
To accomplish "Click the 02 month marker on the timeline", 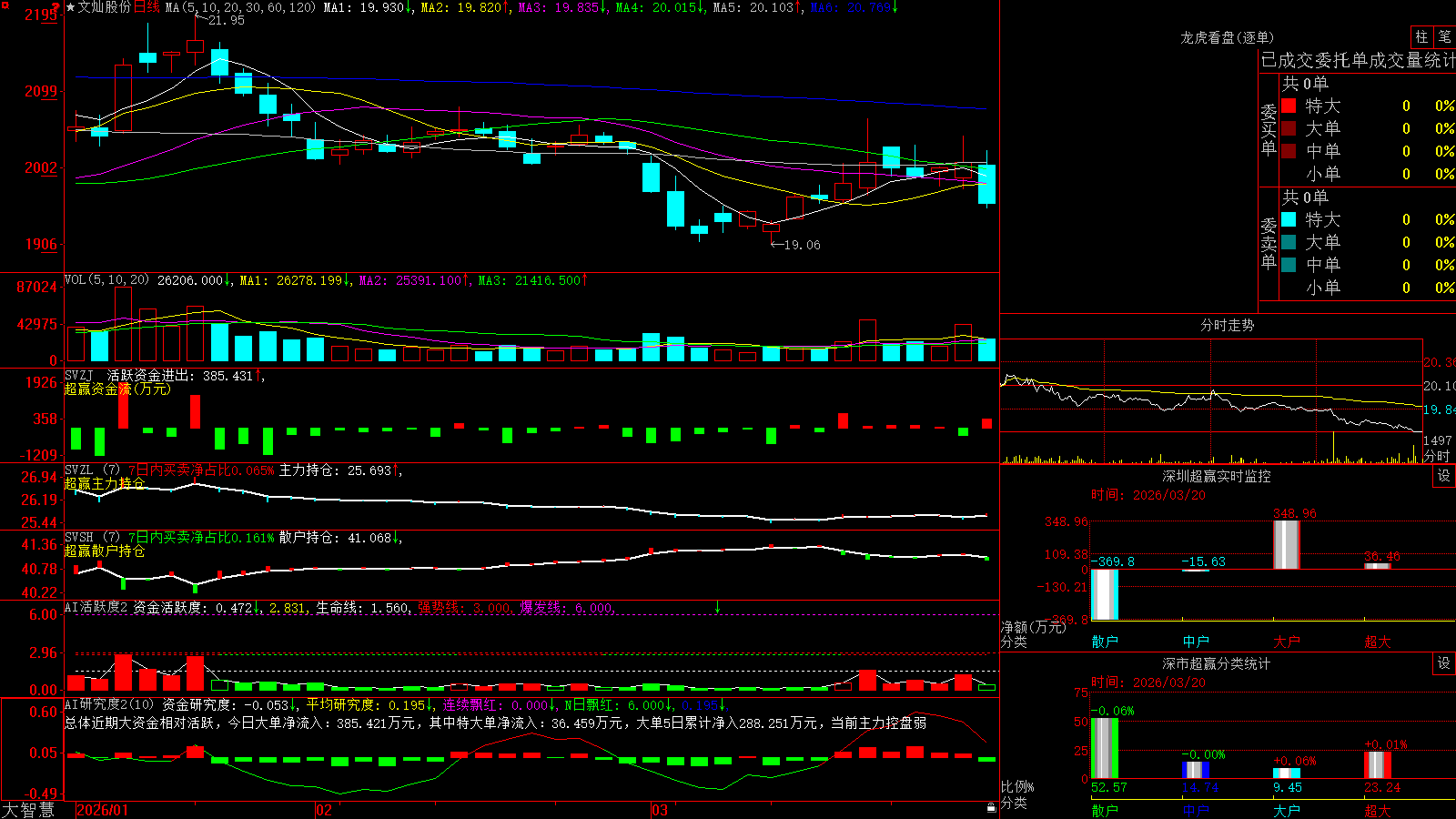I will (x=323, y=810).
